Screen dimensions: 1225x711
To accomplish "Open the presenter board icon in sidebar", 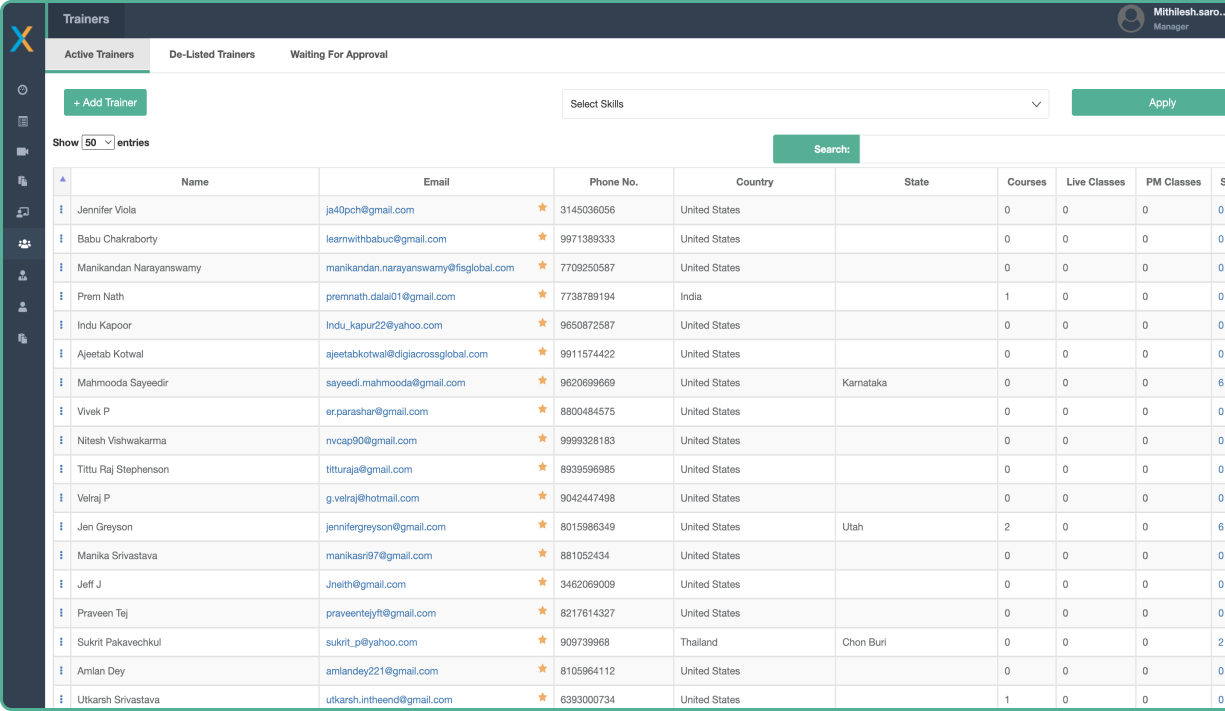I will pos(23,212).
